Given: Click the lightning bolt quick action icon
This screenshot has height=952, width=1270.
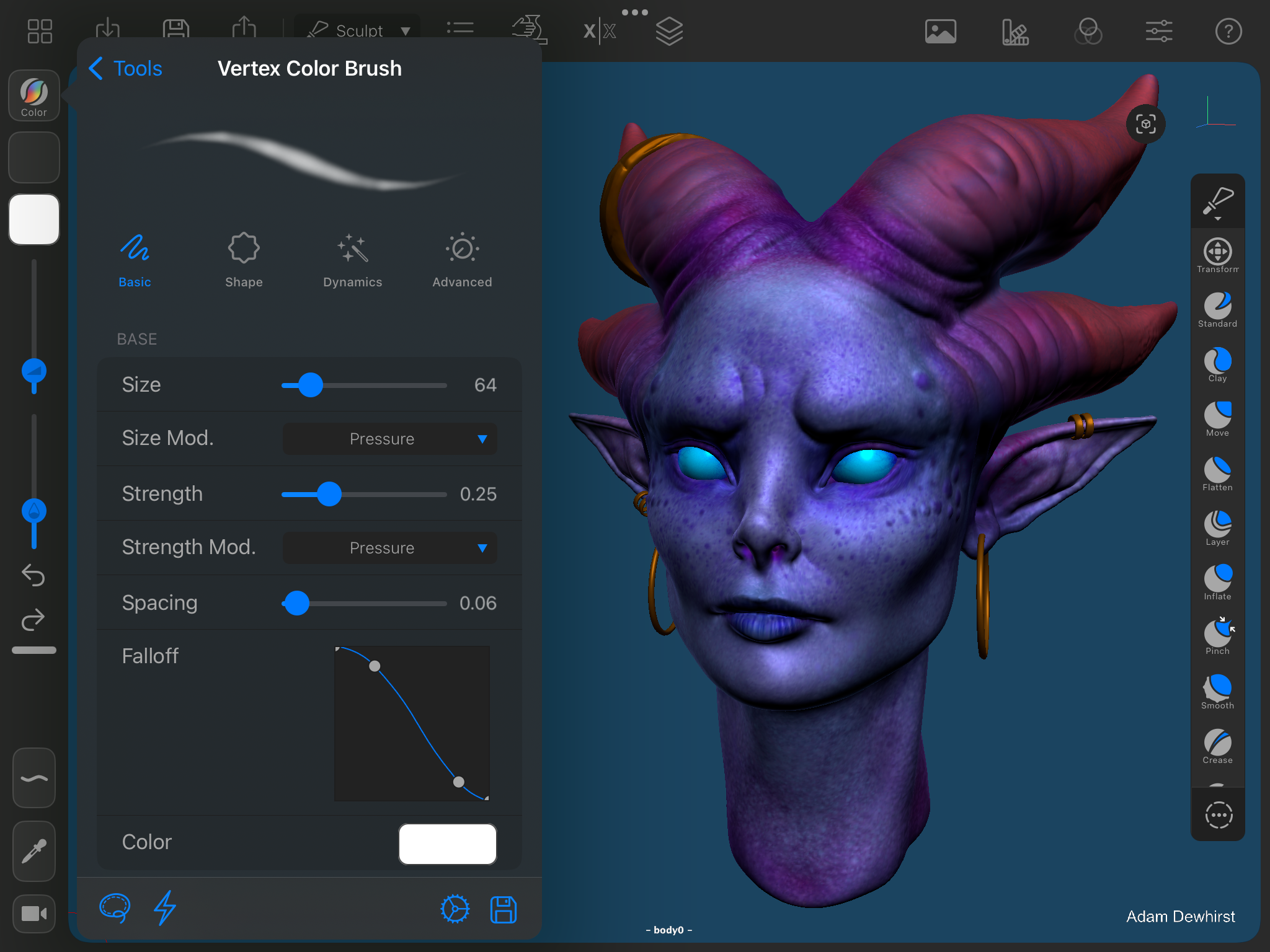Looking at the screenshot, I should (165, 909).
